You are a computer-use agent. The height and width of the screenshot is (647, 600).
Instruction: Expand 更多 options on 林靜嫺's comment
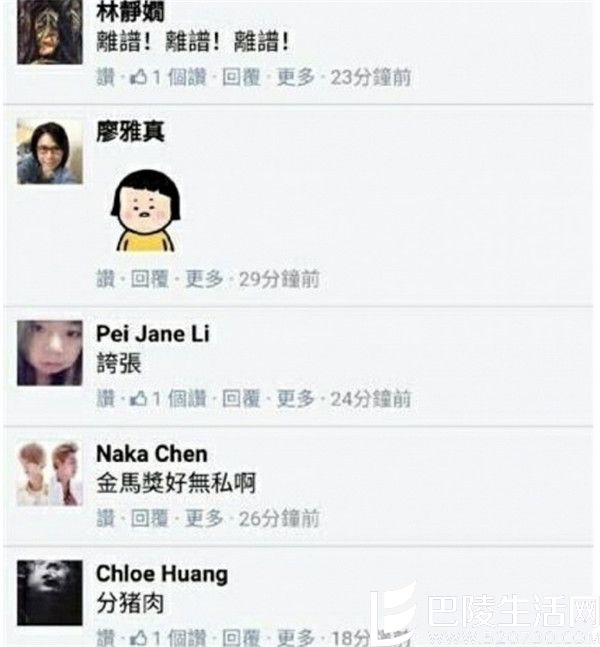[x=295, y=77]
